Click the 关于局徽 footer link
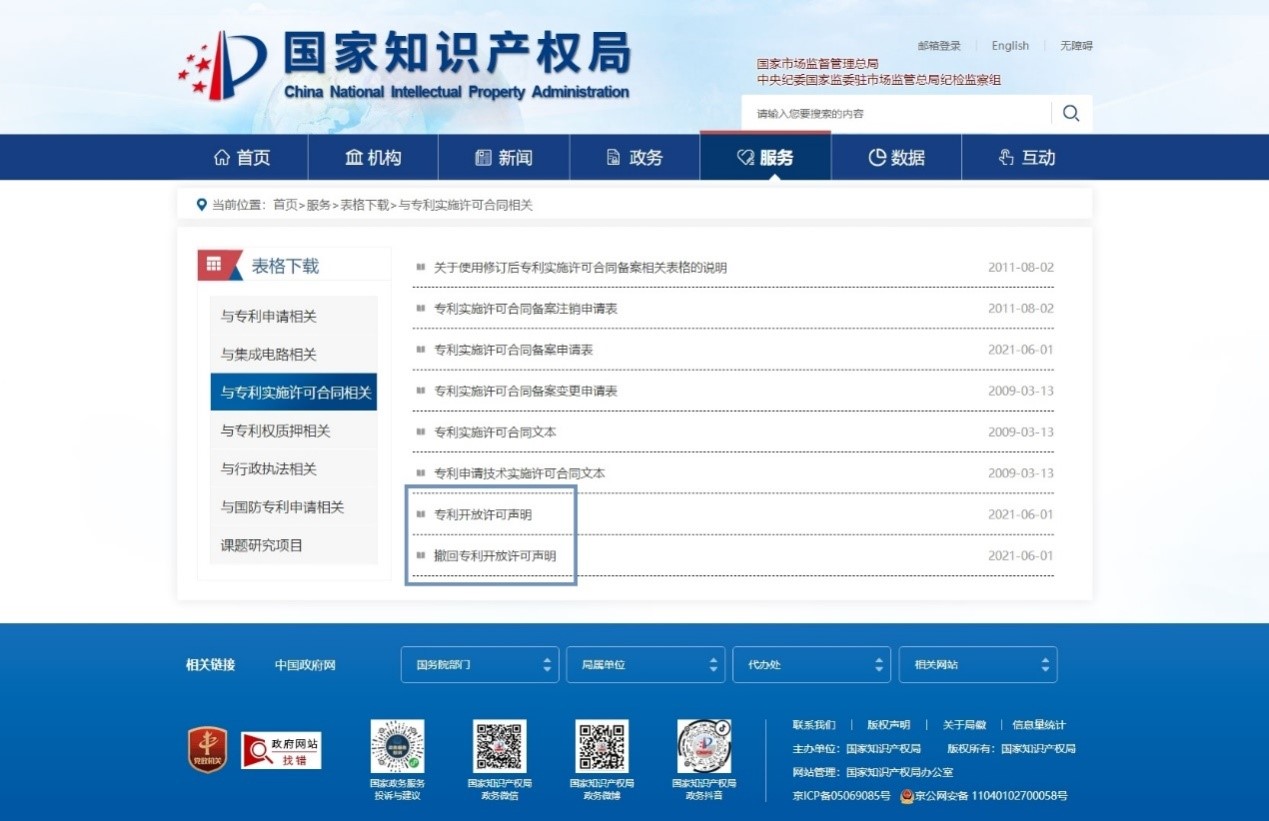The width and height of the screenshot is (1269, 821). pyautogui.click(x=964, y=725)
